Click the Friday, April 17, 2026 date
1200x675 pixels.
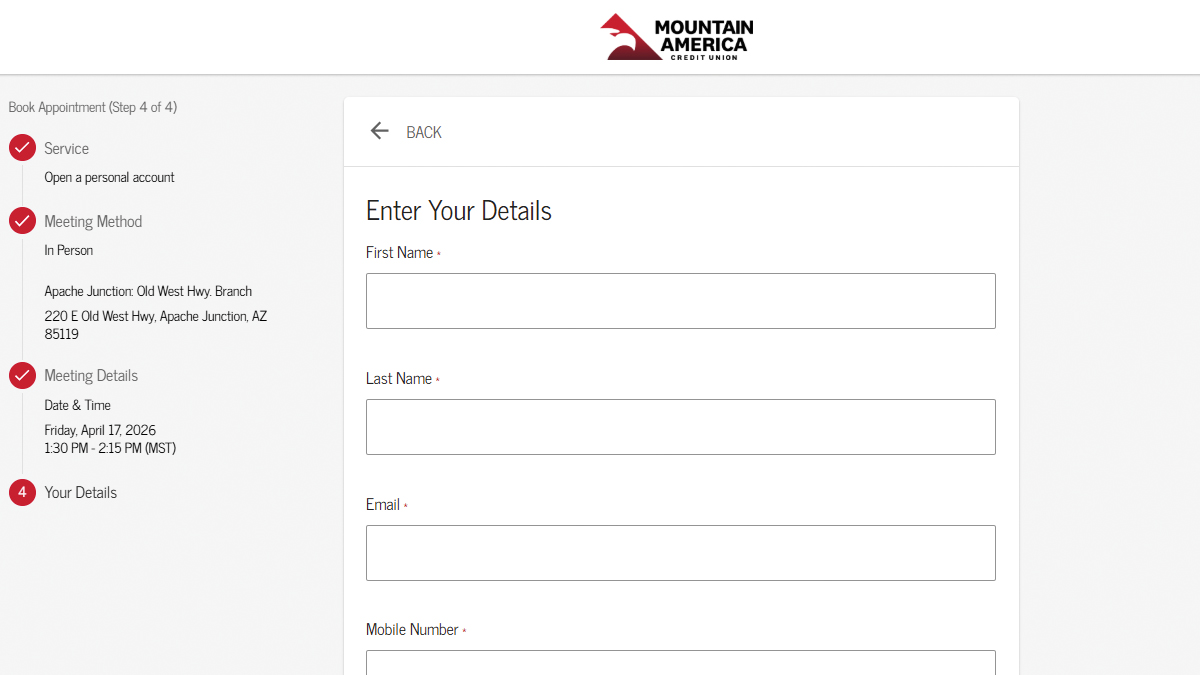(100, 430)
